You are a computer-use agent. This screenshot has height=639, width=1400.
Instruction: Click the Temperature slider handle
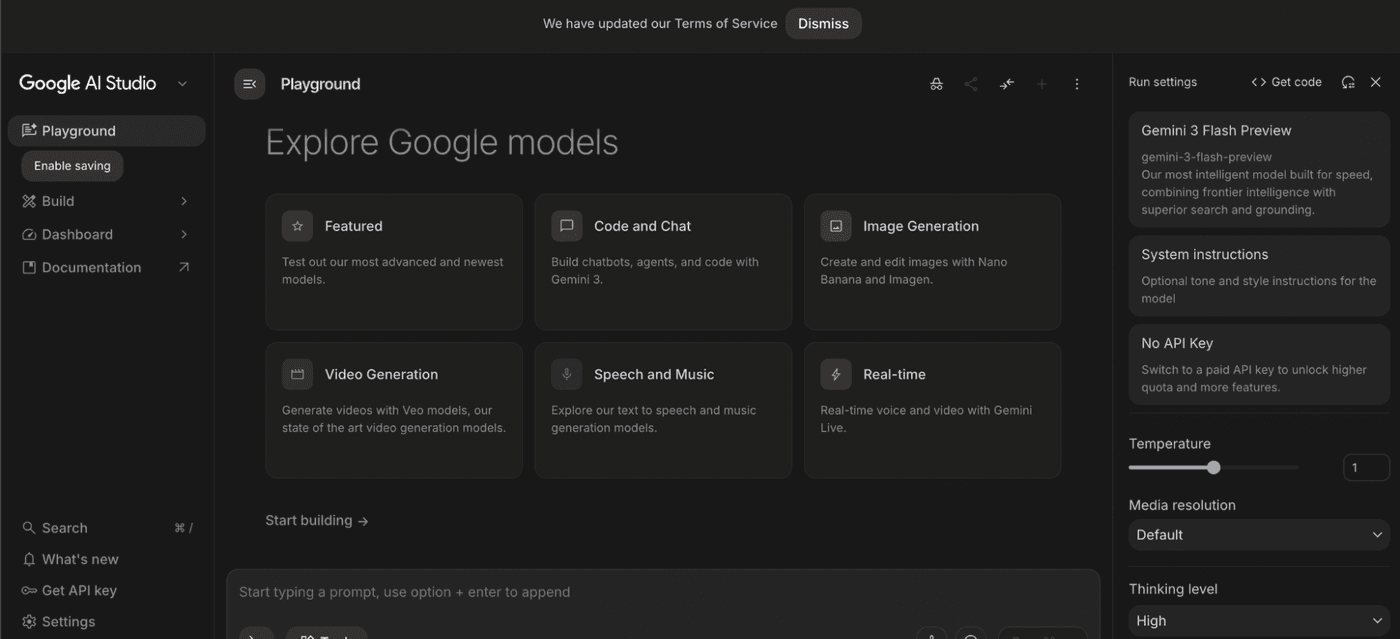point(1213,467)
